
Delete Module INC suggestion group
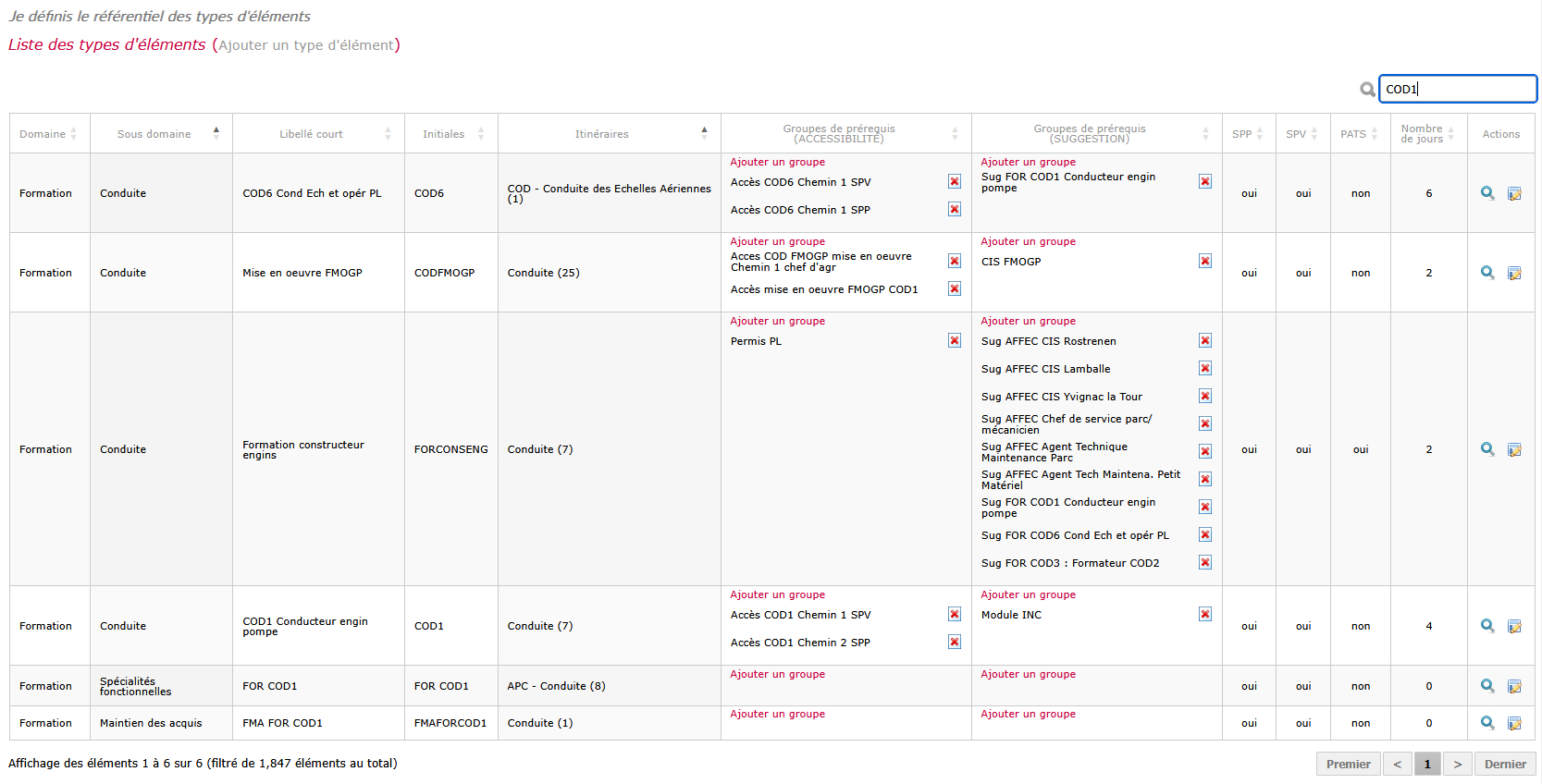click(1205, 615)
